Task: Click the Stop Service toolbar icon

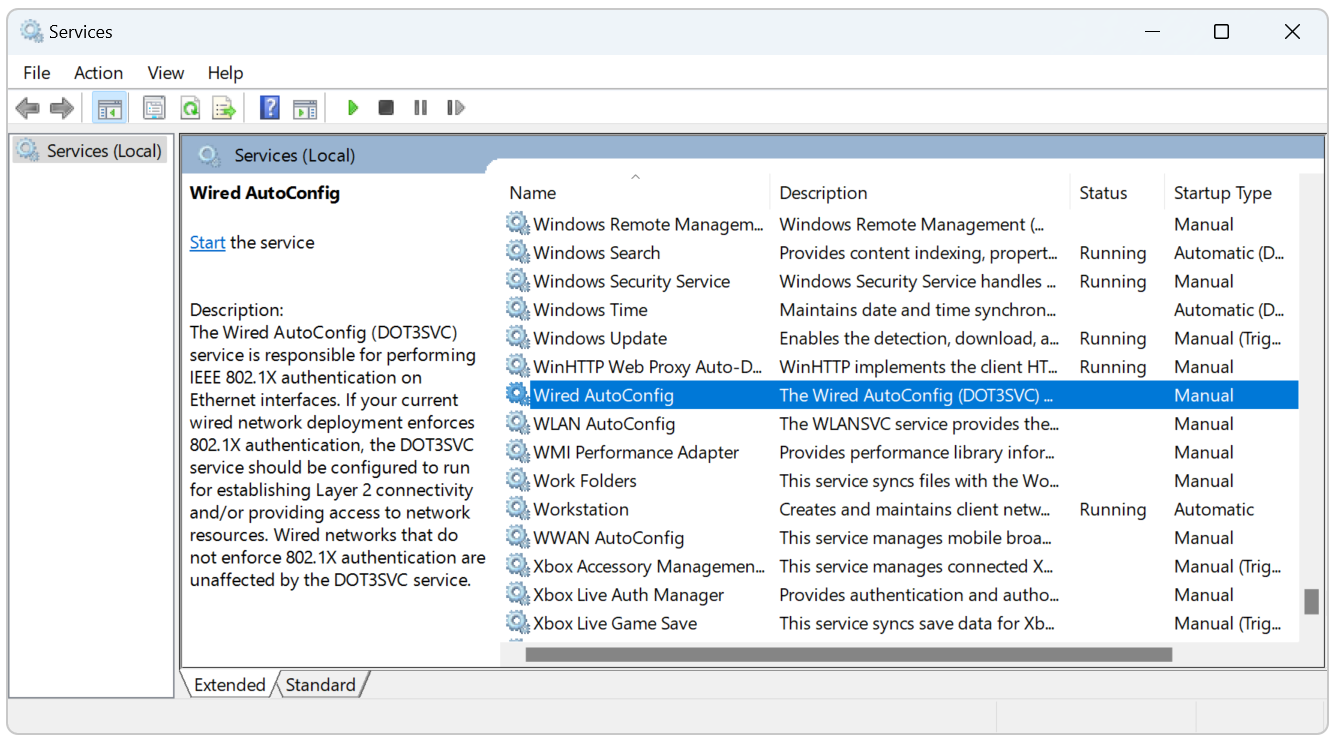Action: point(386,108)
